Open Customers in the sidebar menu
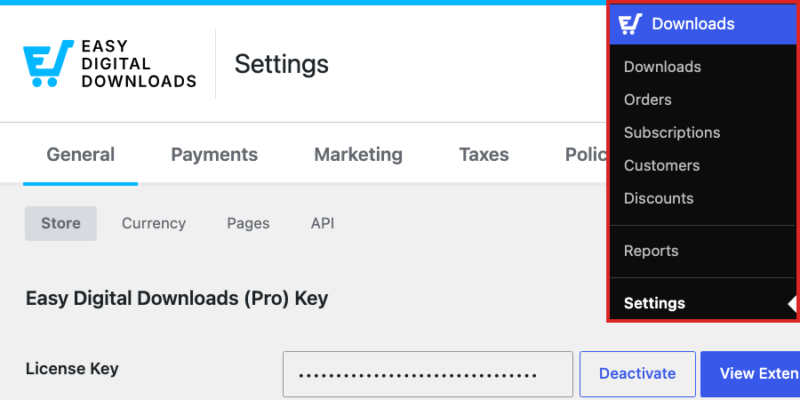Image resolution: width=800 pixels, height=400 pixels. point(662,165)
